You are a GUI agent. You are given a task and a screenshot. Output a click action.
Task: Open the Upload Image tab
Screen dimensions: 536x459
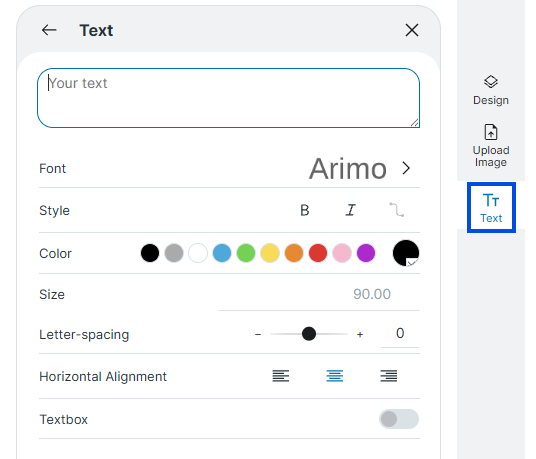tap(491, 146)
